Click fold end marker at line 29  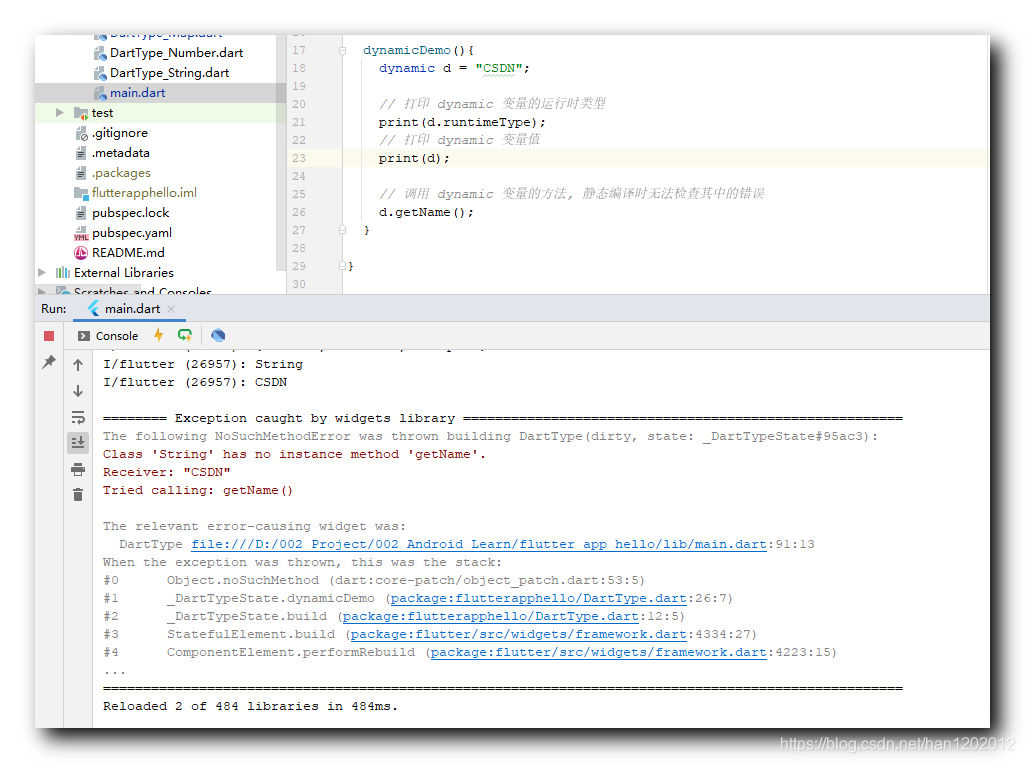click(343, 266)
